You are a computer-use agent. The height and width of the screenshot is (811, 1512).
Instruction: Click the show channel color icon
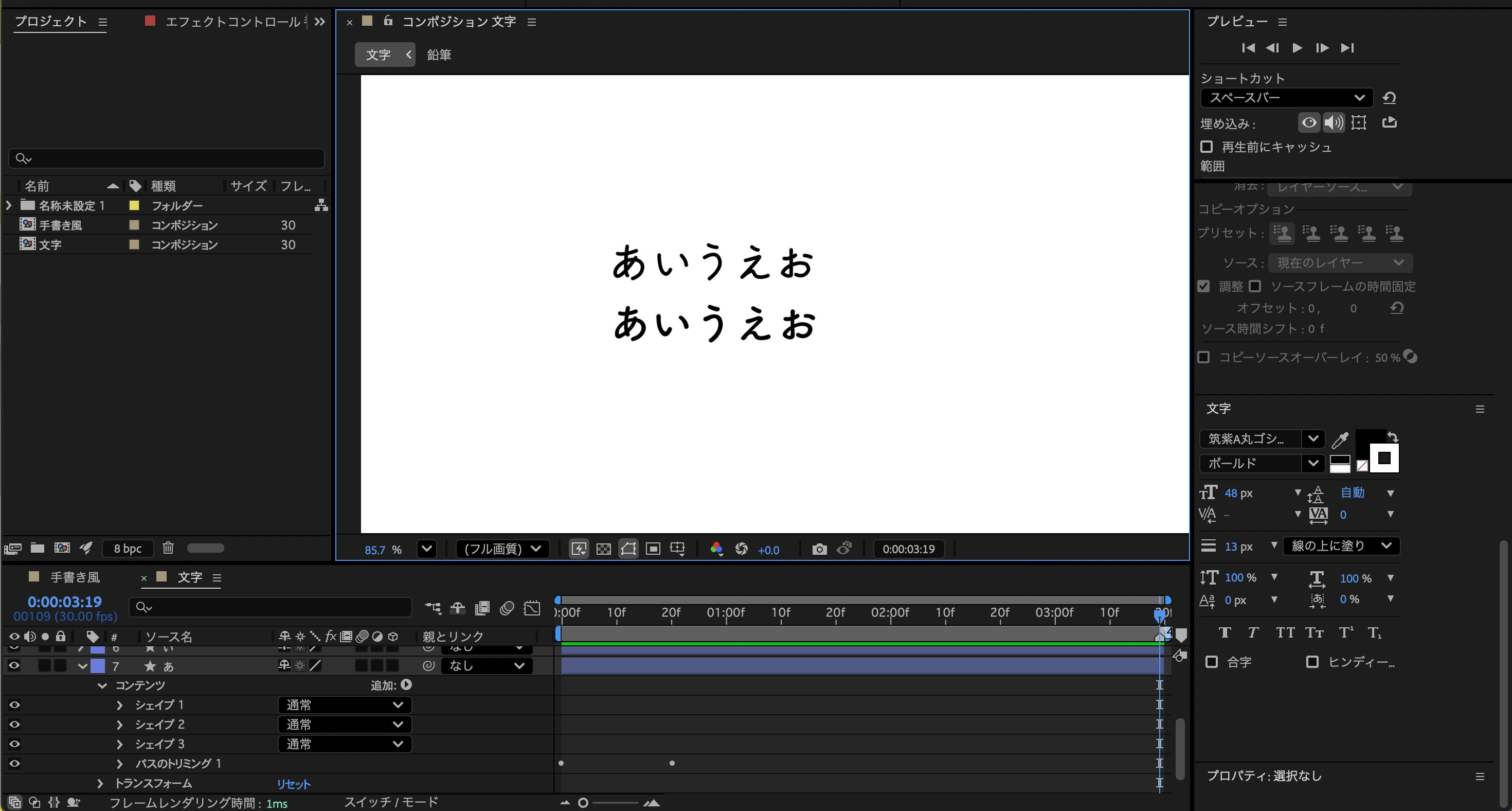[716, 549]
